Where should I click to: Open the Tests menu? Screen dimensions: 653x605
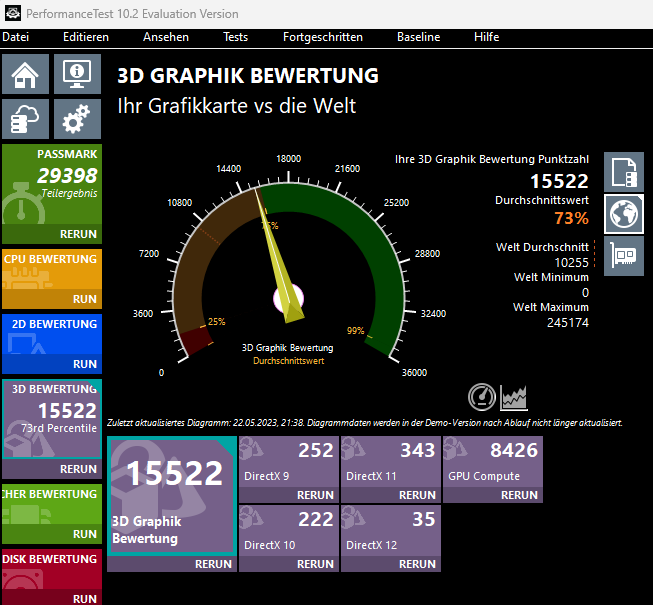pyautogui.click(x=235, y=37)
